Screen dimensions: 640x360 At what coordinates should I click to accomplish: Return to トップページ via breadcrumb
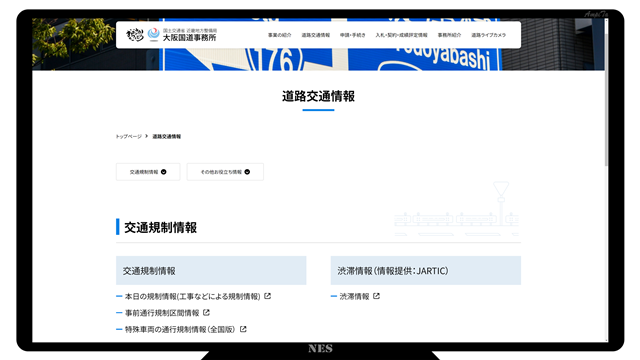129,136
